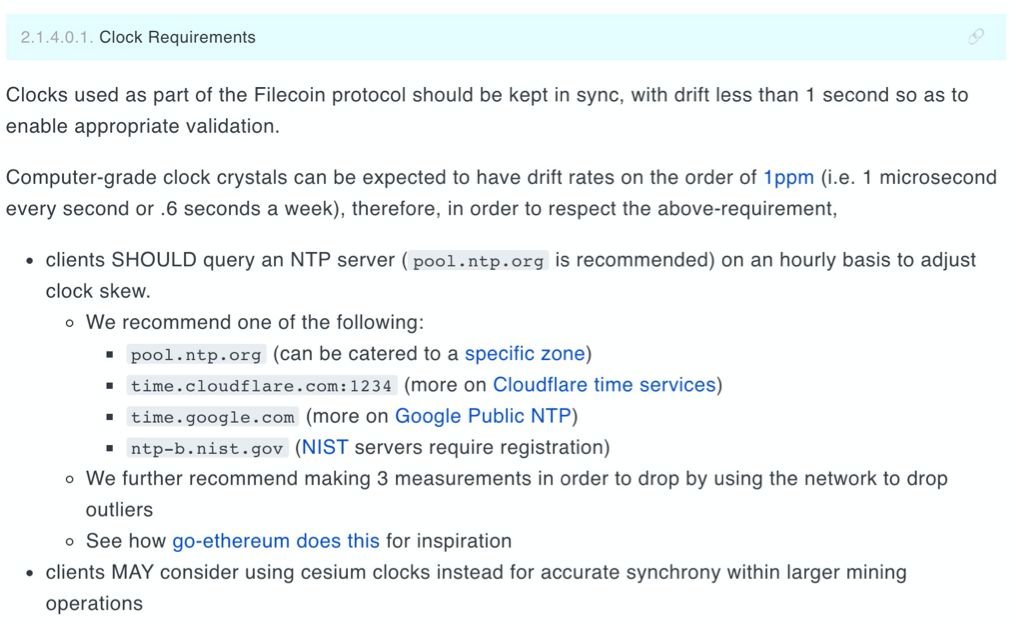
Task: Click the clients SHOULD query an NTP server text
Action: click(511, 275)
